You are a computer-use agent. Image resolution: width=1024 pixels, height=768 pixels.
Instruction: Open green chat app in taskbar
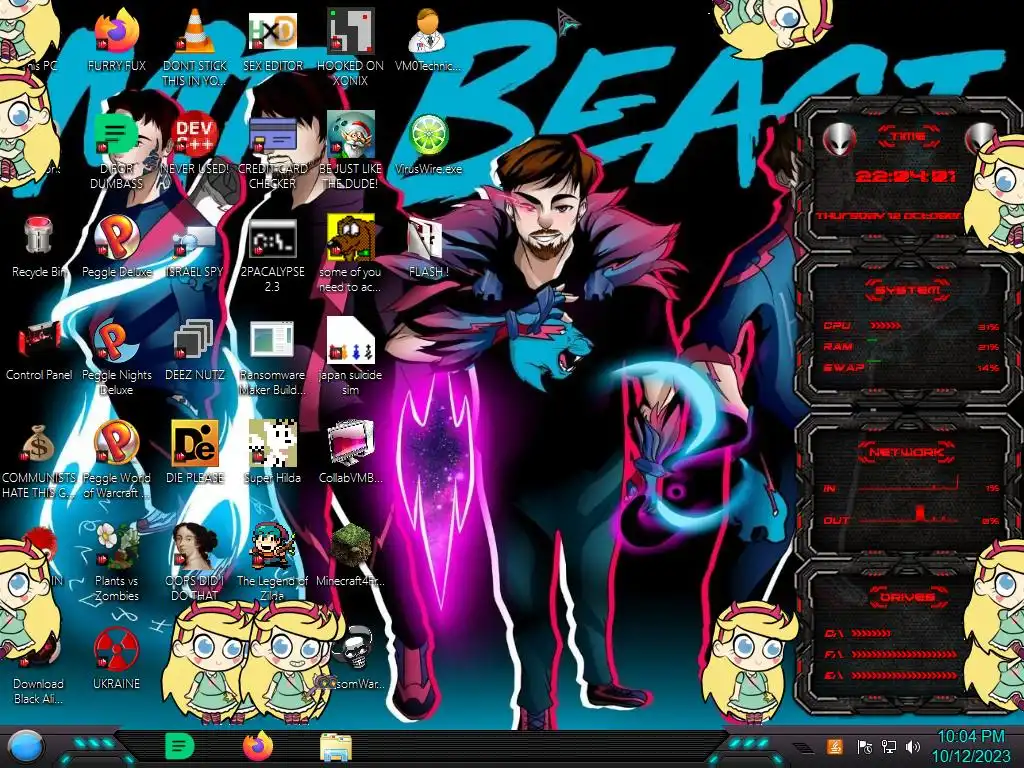click(x=180, y=746)
